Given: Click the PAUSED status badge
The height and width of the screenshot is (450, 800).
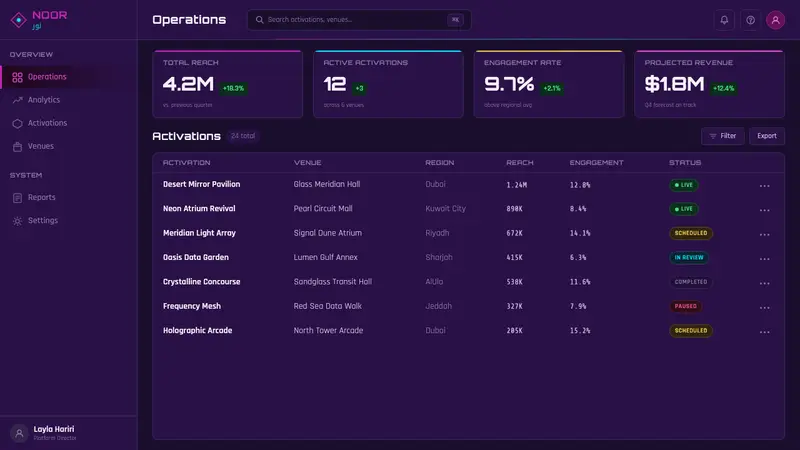Looking at the screenshot, I should tap(685, 307).
